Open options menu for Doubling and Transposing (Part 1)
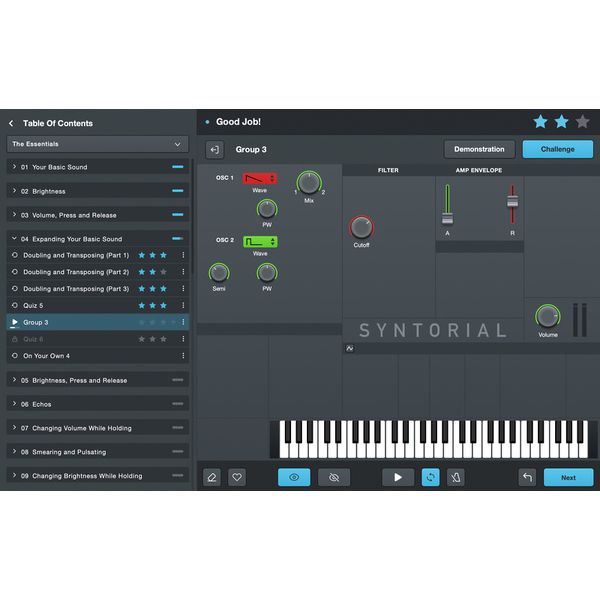 [183, 255]
